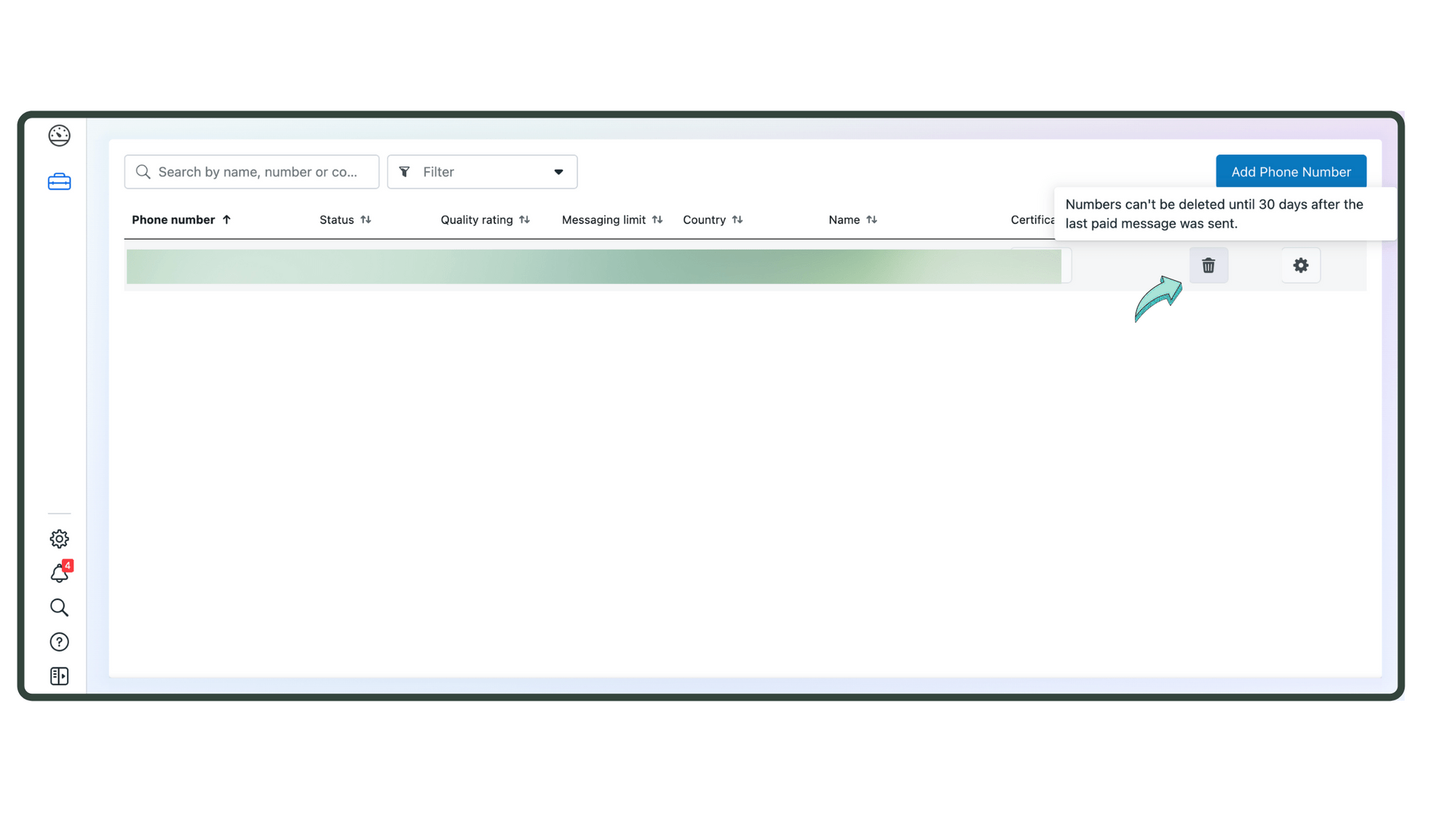Open the settings gear icon in sidebar
This screenshot has height=819, width=1456.
point(59,539)
